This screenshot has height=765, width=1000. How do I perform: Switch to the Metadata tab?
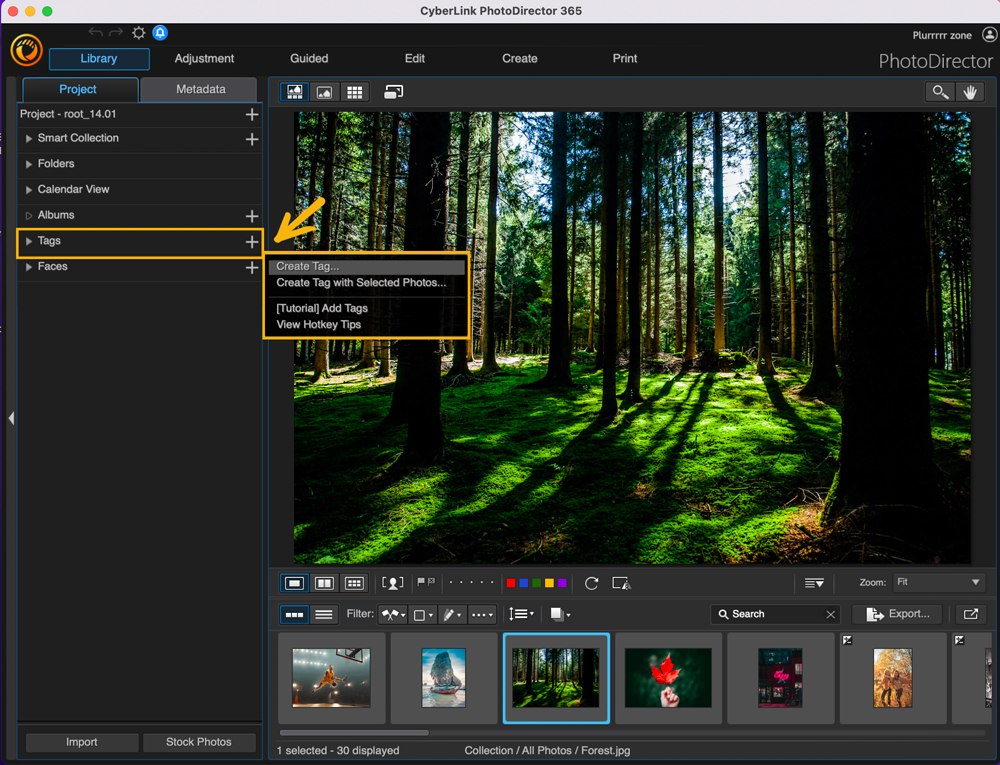point(198,89)
